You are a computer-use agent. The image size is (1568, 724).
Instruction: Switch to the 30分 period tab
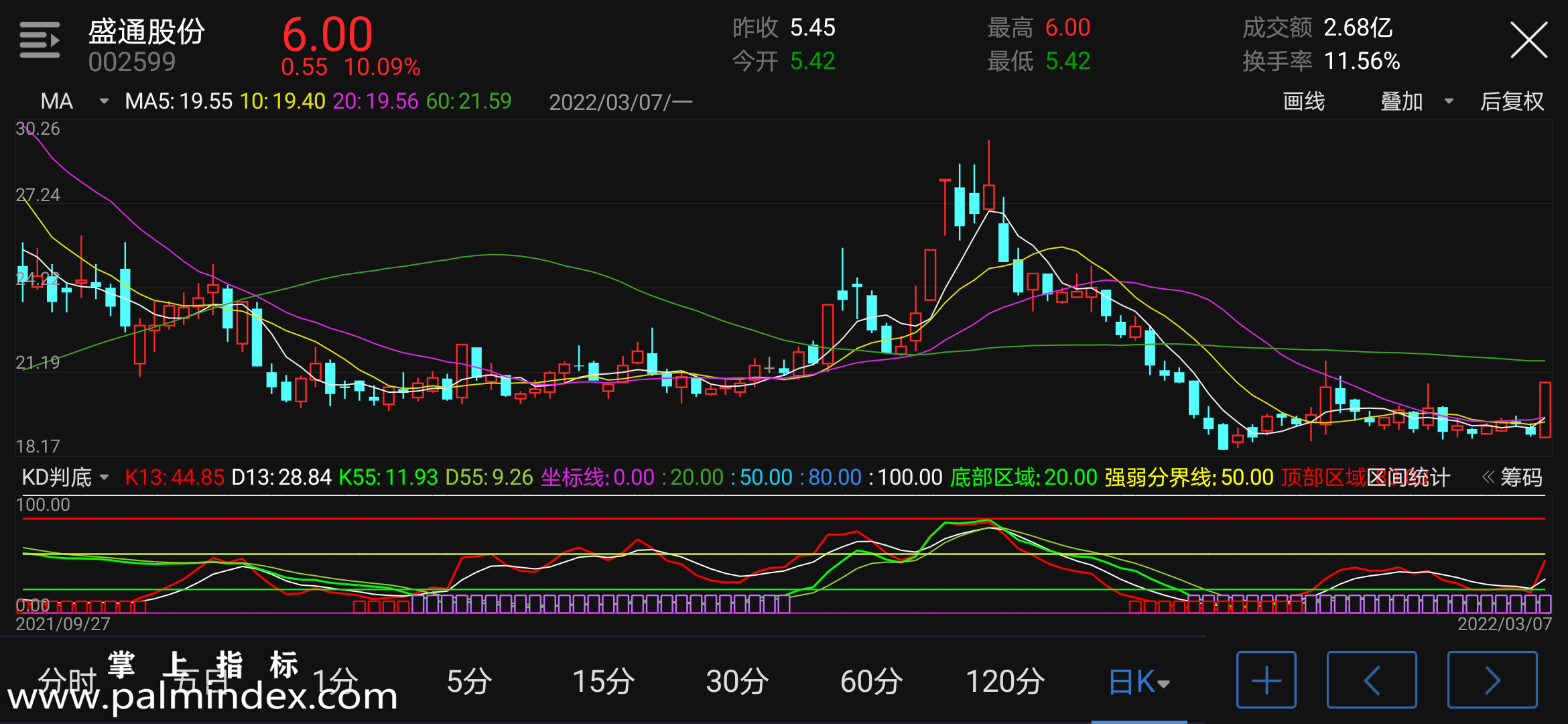point(737,682)
